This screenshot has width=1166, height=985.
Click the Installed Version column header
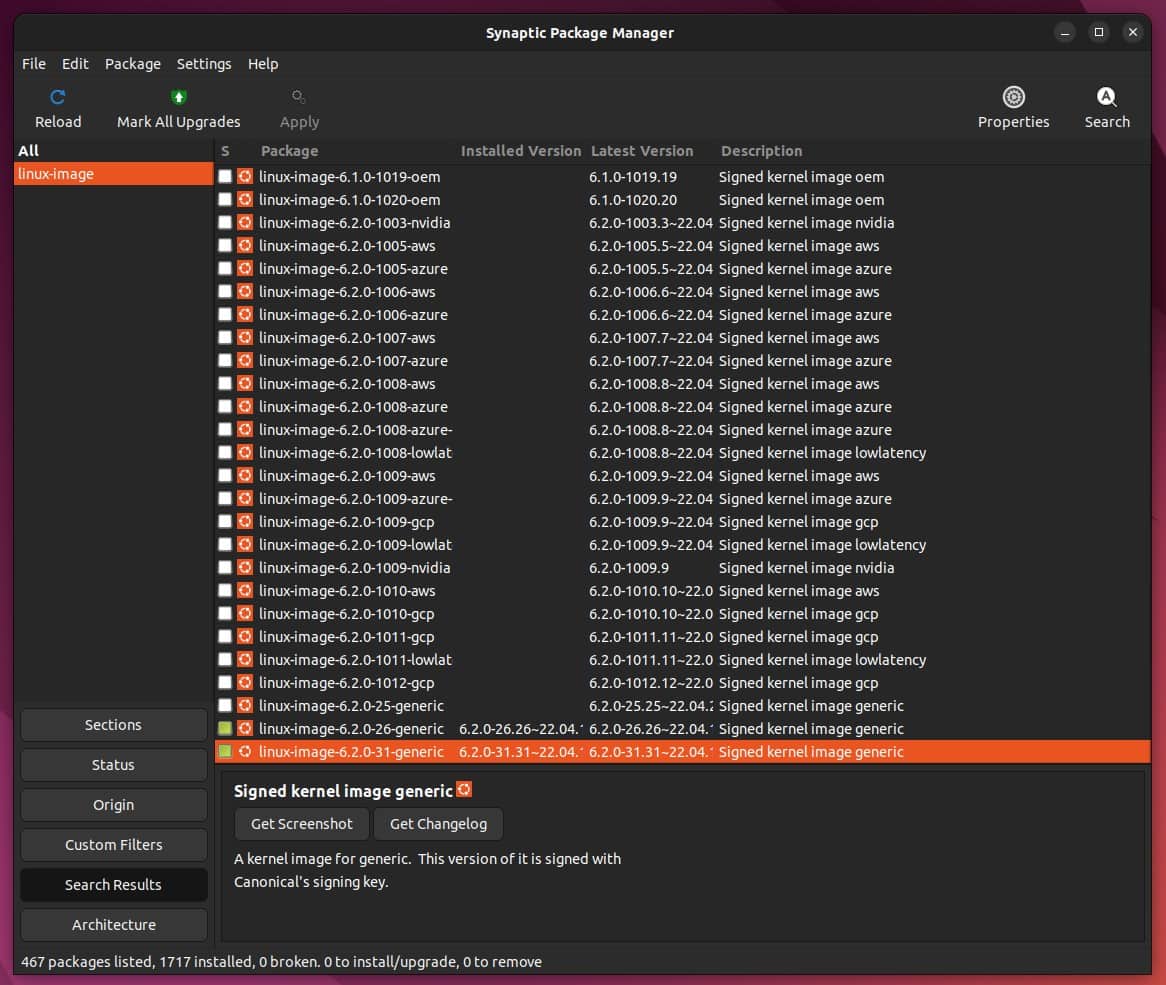click(x=520, y=151)
